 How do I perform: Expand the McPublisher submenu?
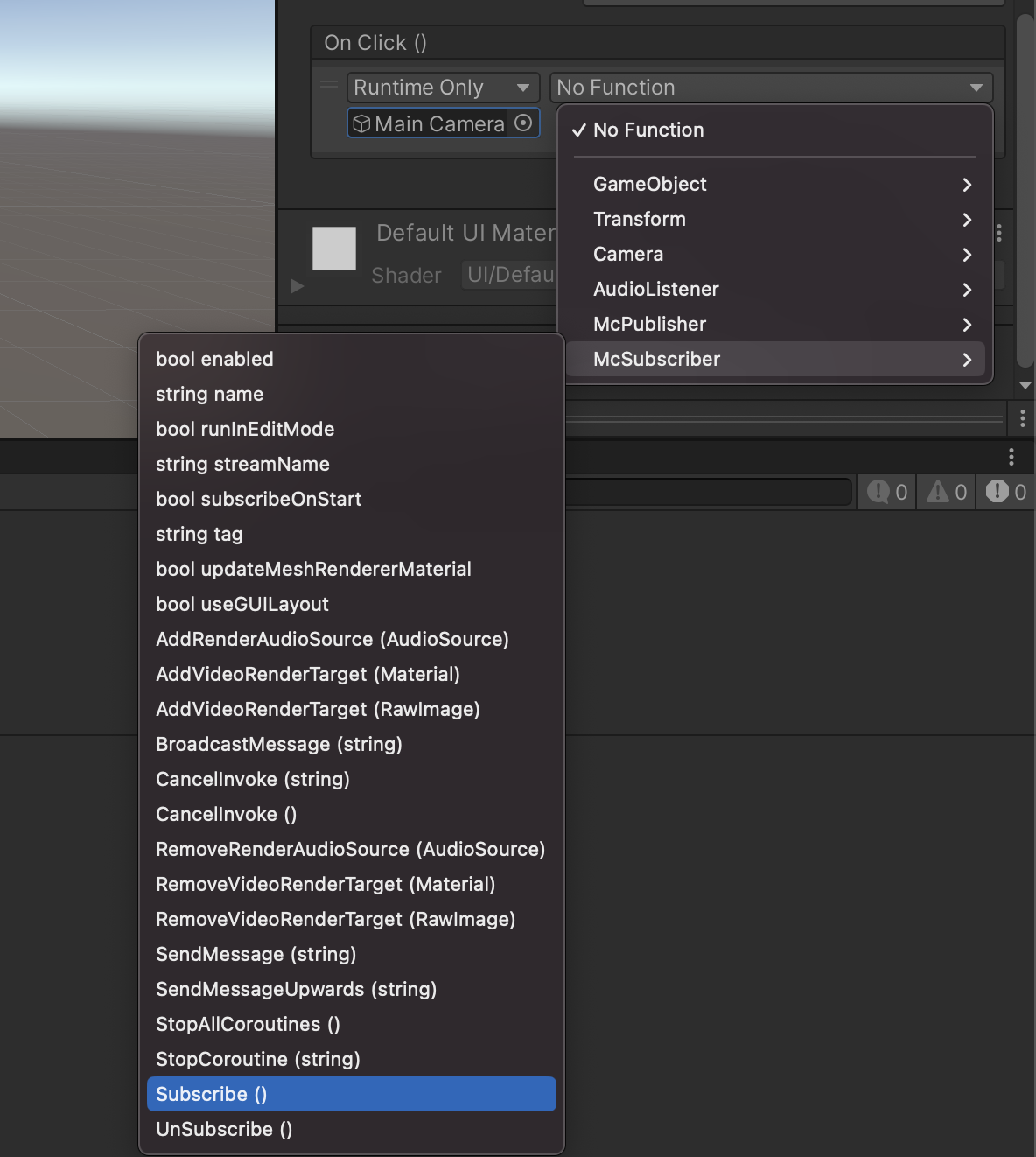[775, 324]
